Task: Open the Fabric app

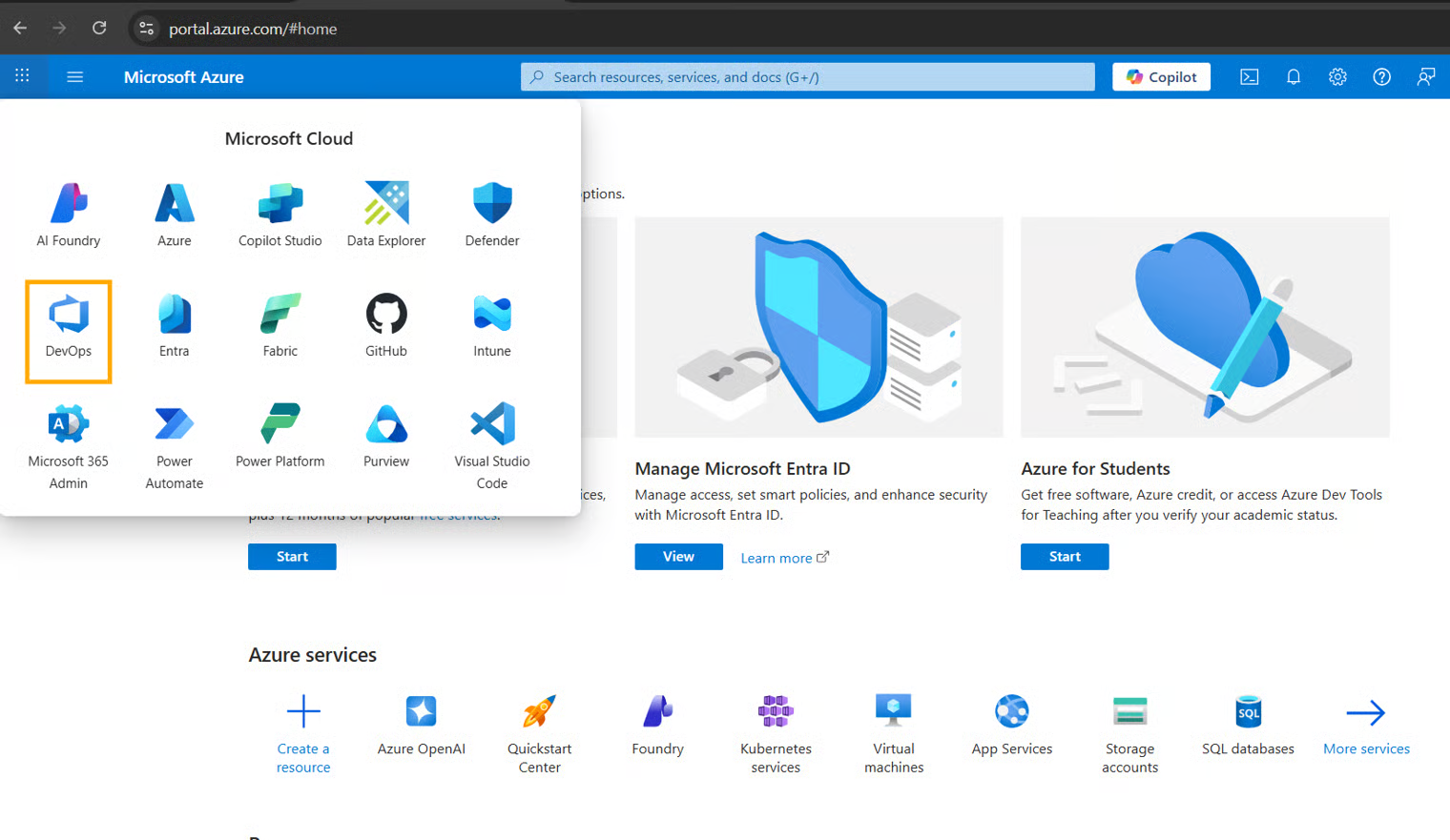Action: [280, 324]
